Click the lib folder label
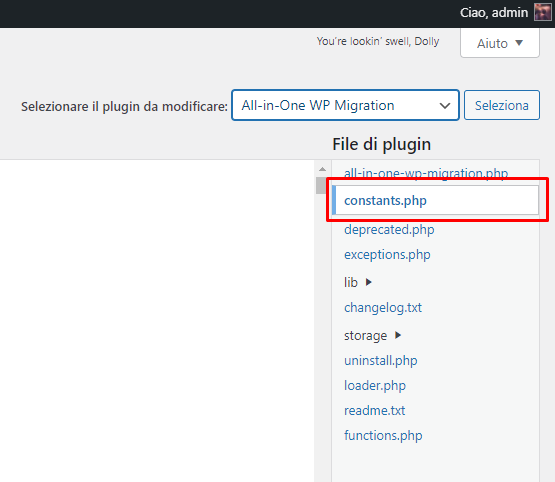The width and height of the screenshot is (555, 482). point(351,282)
